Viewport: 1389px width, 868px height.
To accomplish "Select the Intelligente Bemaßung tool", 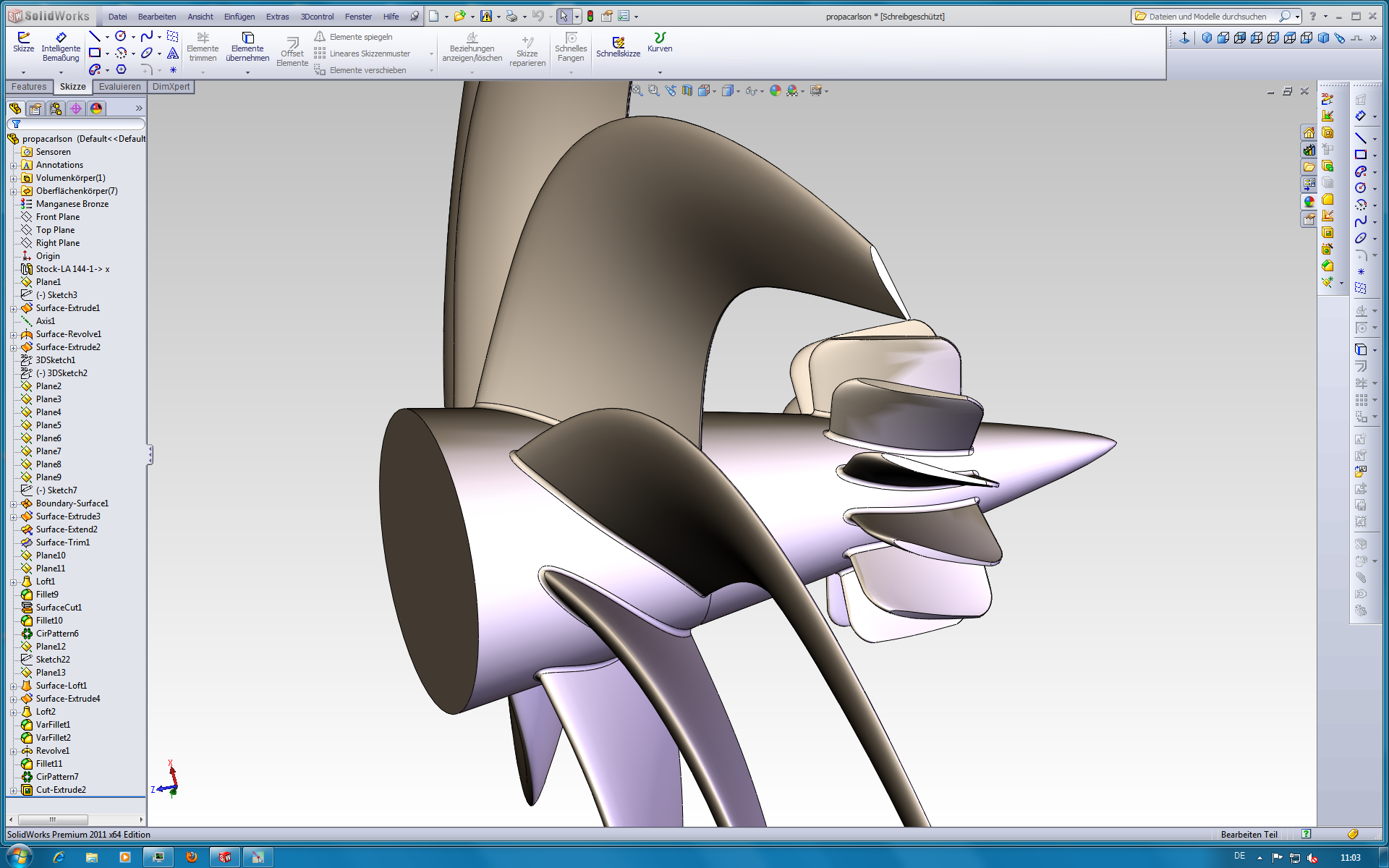I will [61, 38].
